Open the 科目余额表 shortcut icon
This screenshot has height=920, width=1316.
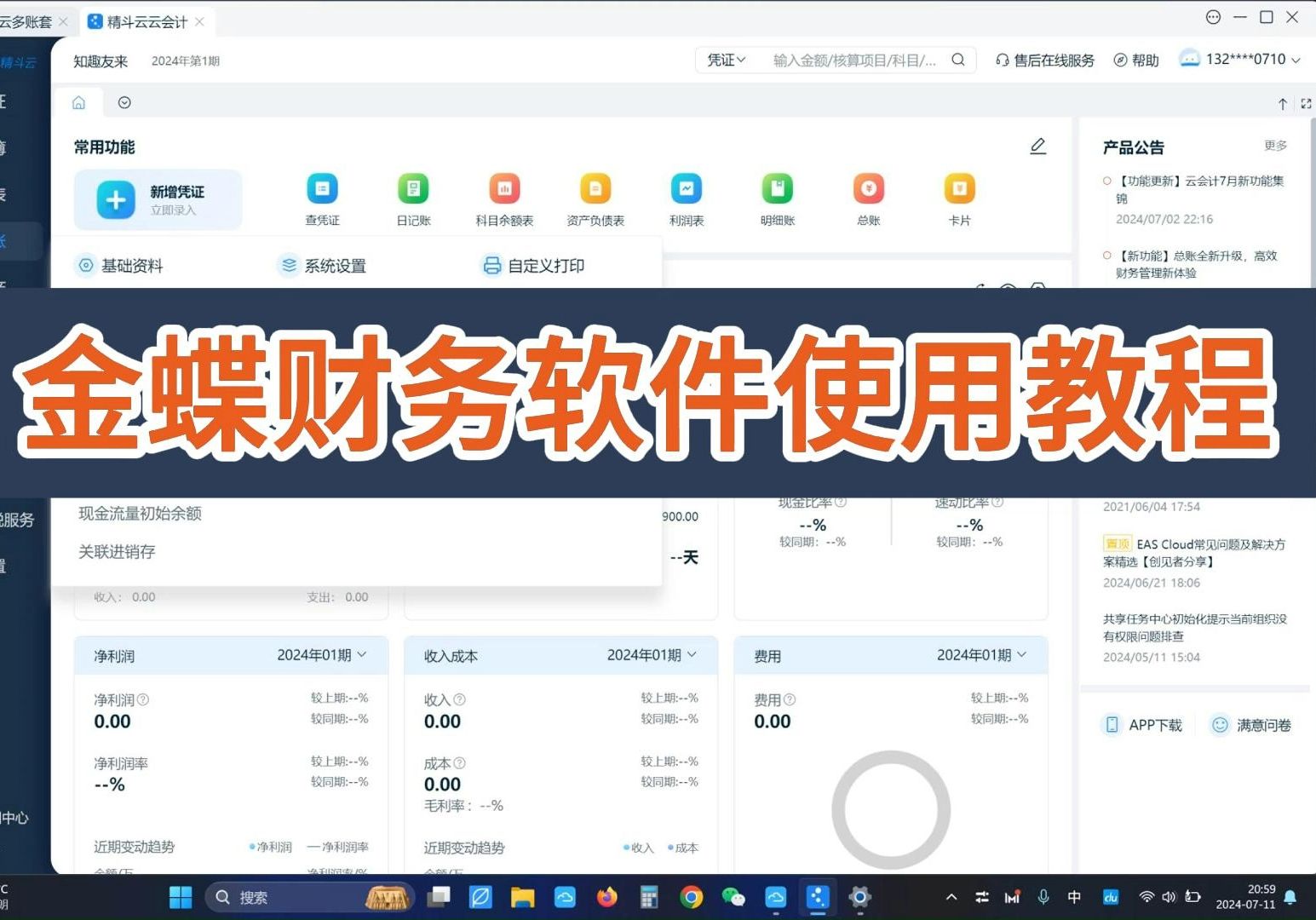[504, 188]
